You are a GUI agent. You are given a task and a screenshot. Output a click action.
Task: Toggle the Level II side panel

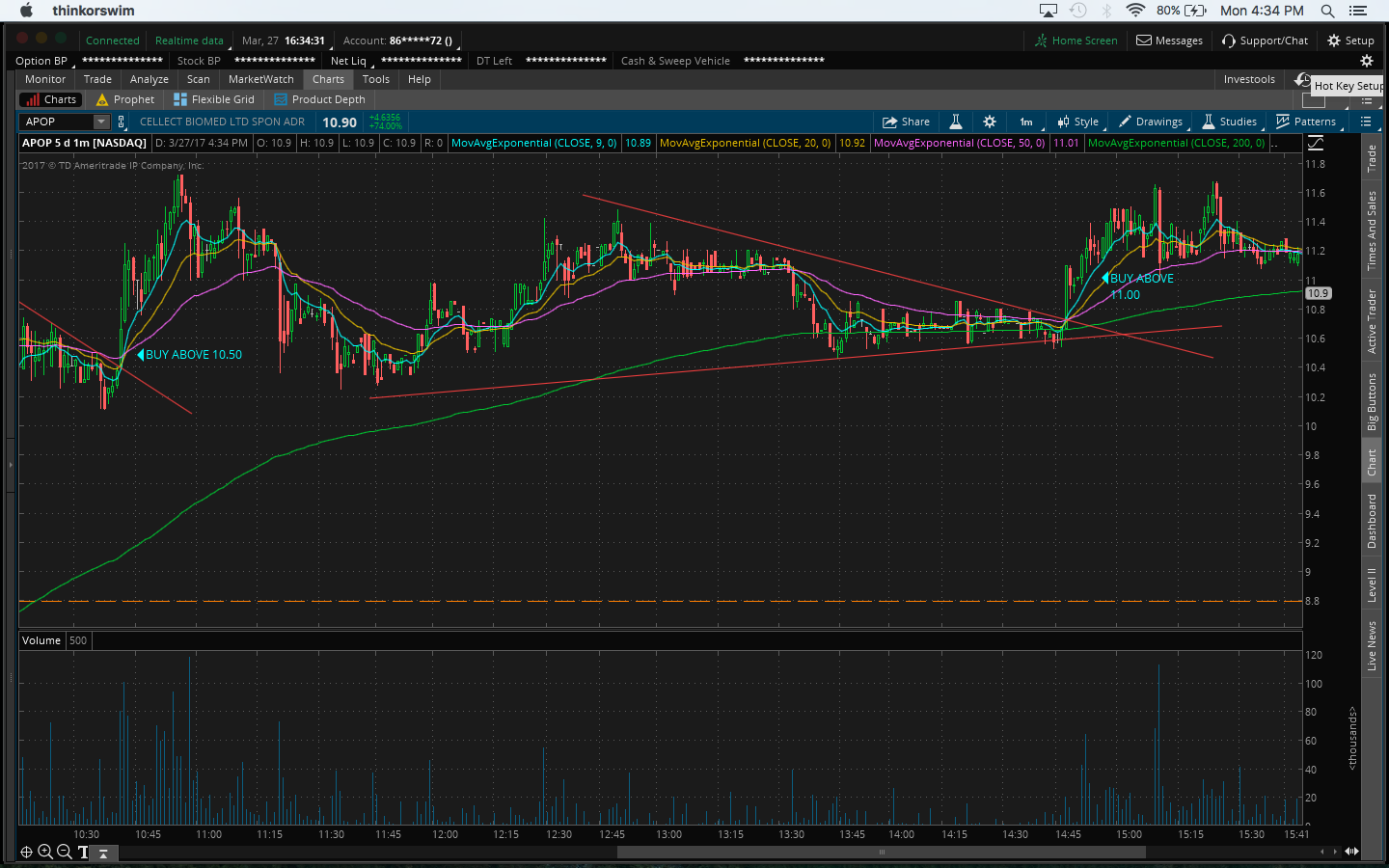(1371, 584)
